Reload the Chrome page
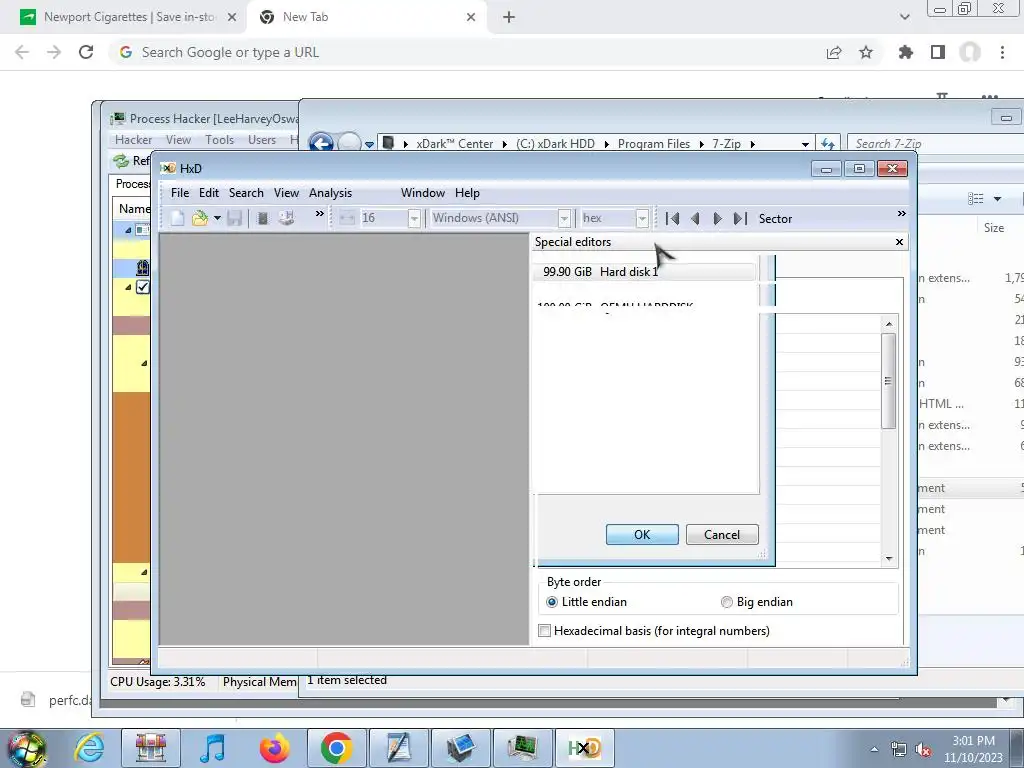 pyautogui.click(x=86, y=52)
